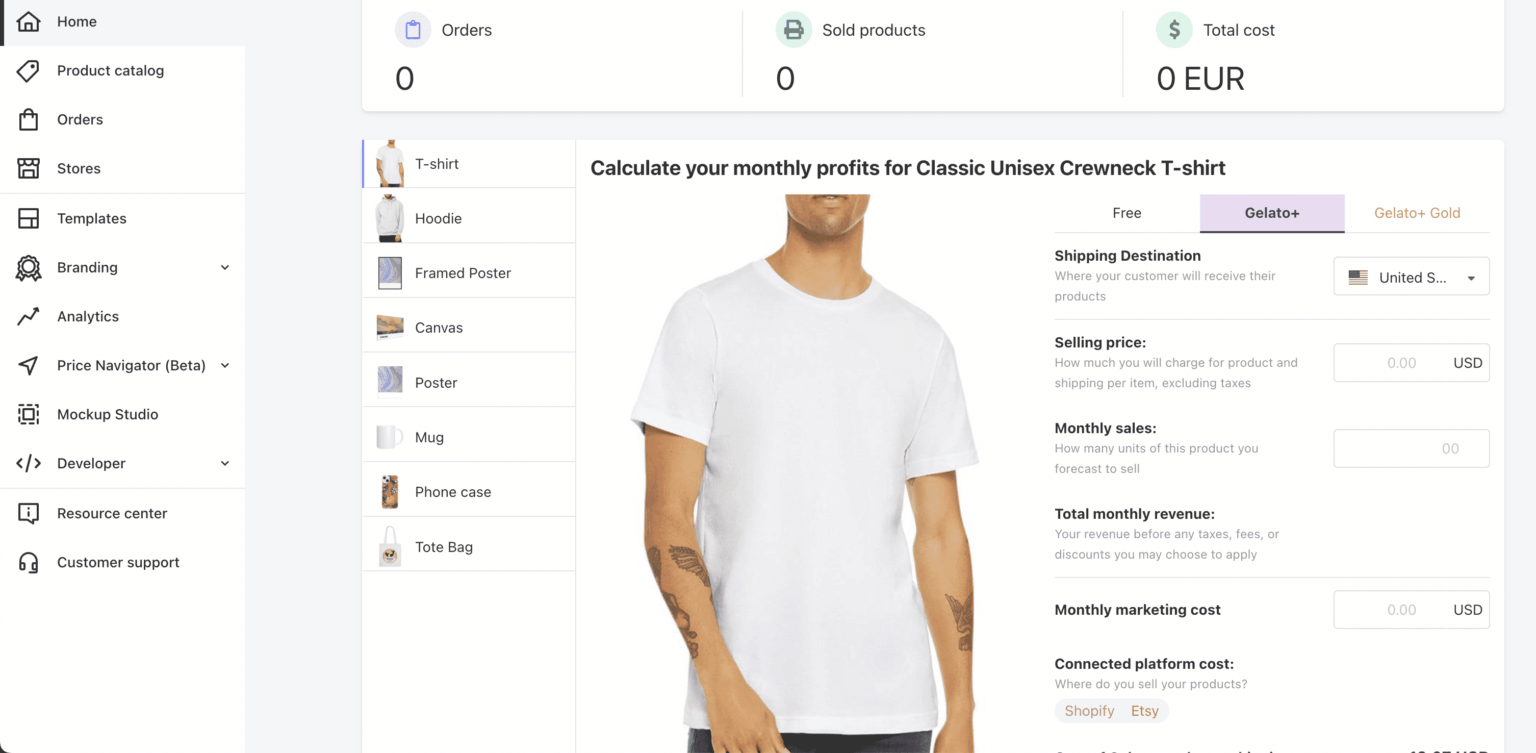Click the Home house icon

pos(29,21)
